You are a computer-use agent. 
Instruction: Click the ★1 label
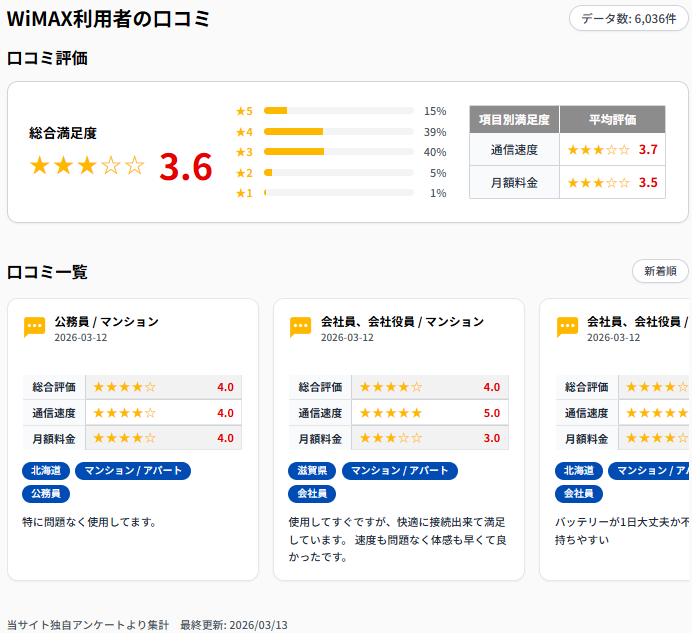tap(244, 193)
